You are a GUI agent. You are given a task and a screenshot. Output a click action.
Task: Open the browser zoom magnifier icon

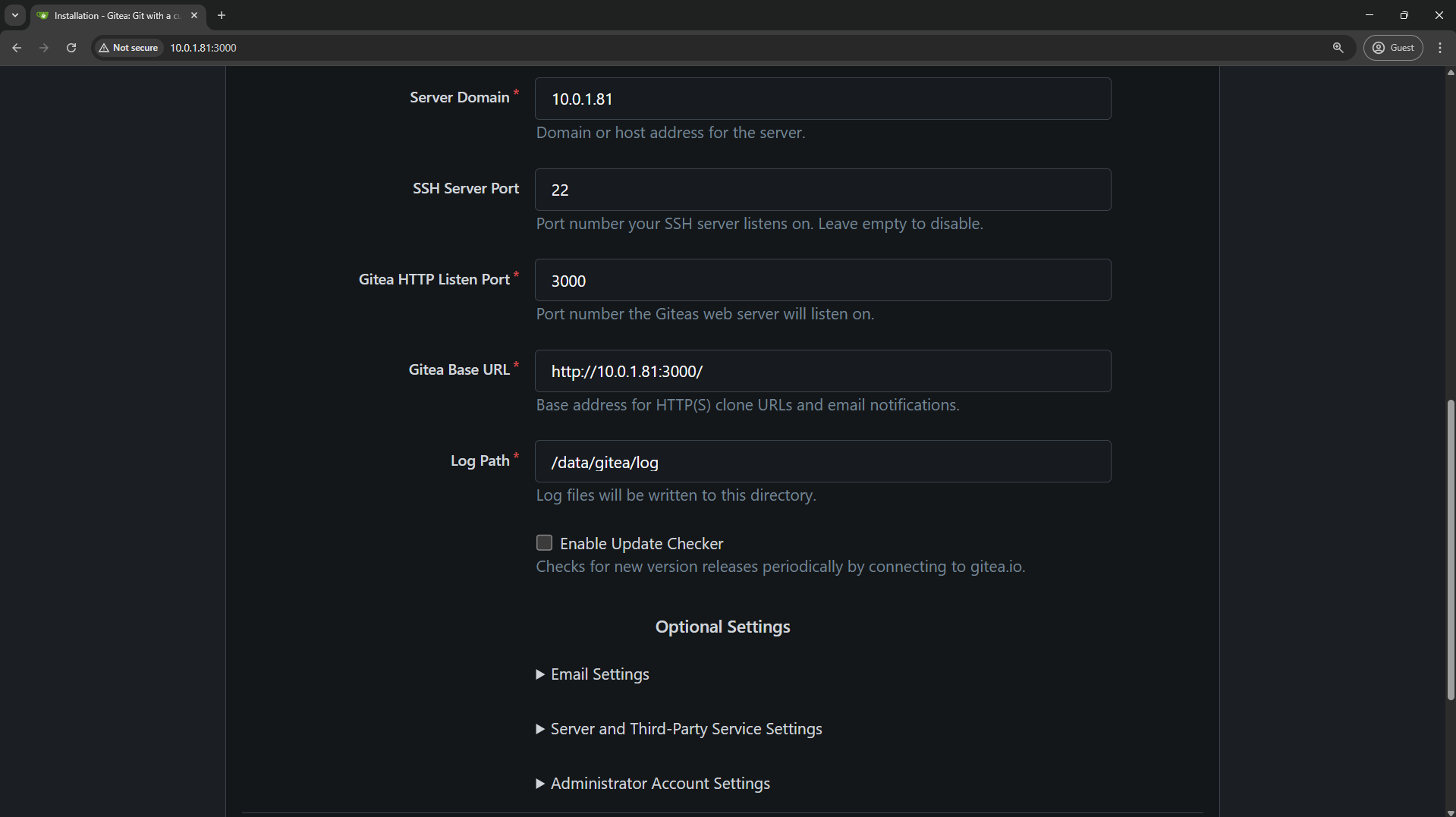(x=1338, y=48)
